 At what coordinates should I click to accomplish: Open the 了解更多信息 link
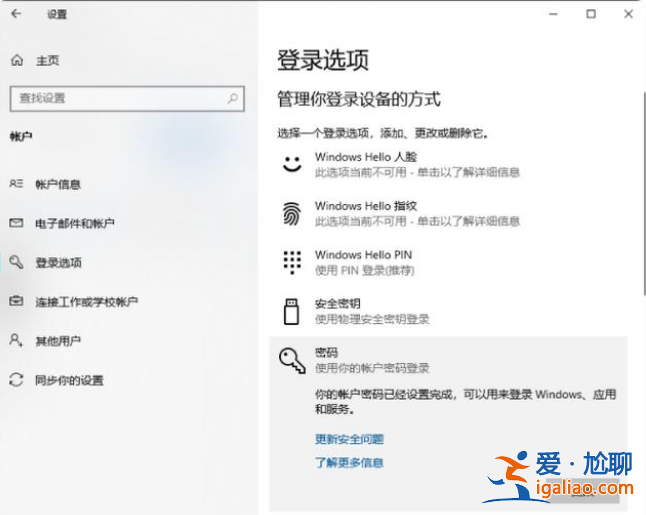(x=349, y=462)
